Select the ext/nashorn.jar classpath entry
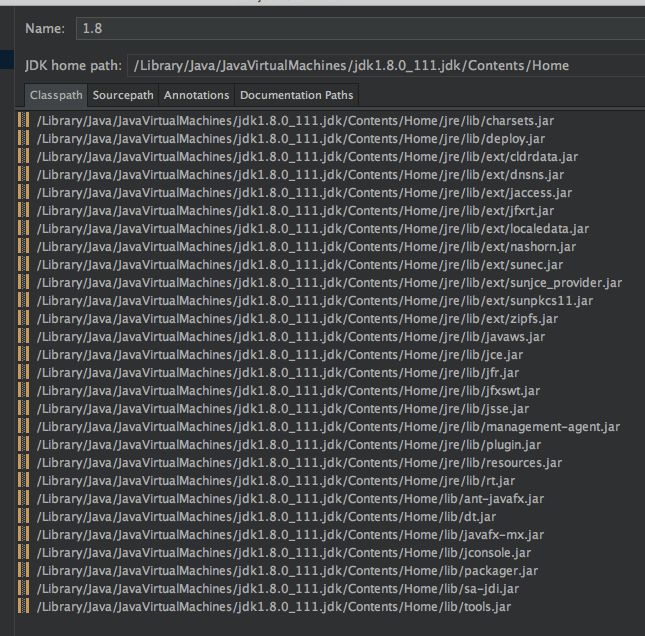Image resolution: width=645 pixels, height=636 pixels. point(306,247)
